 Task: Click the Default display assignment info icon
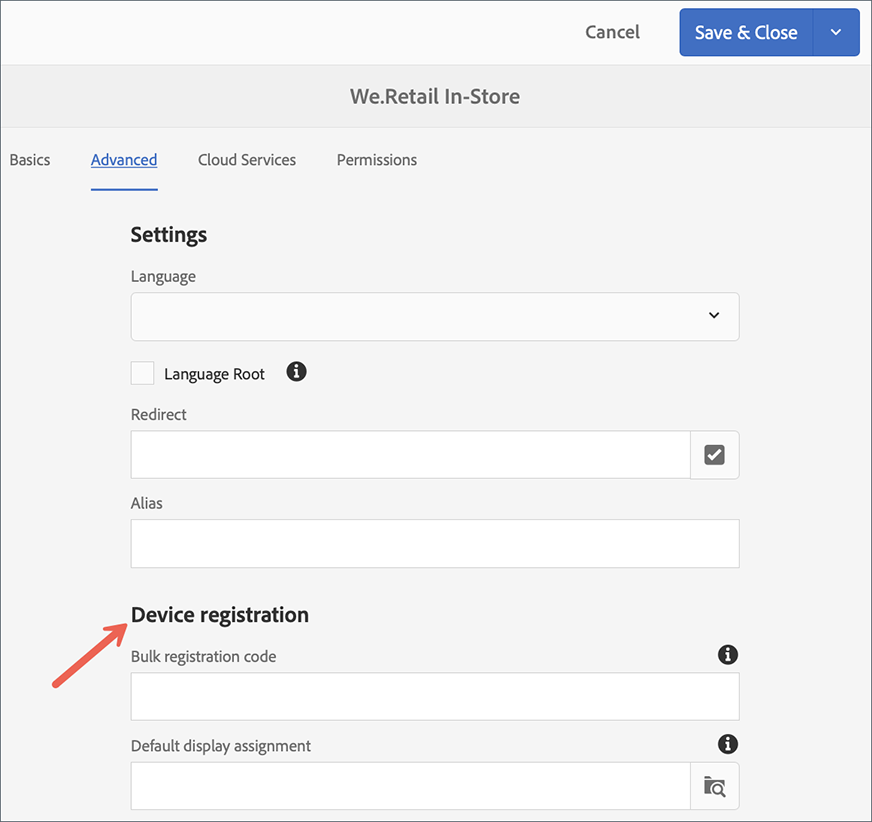pyautogui.click(x=728, y=744)
